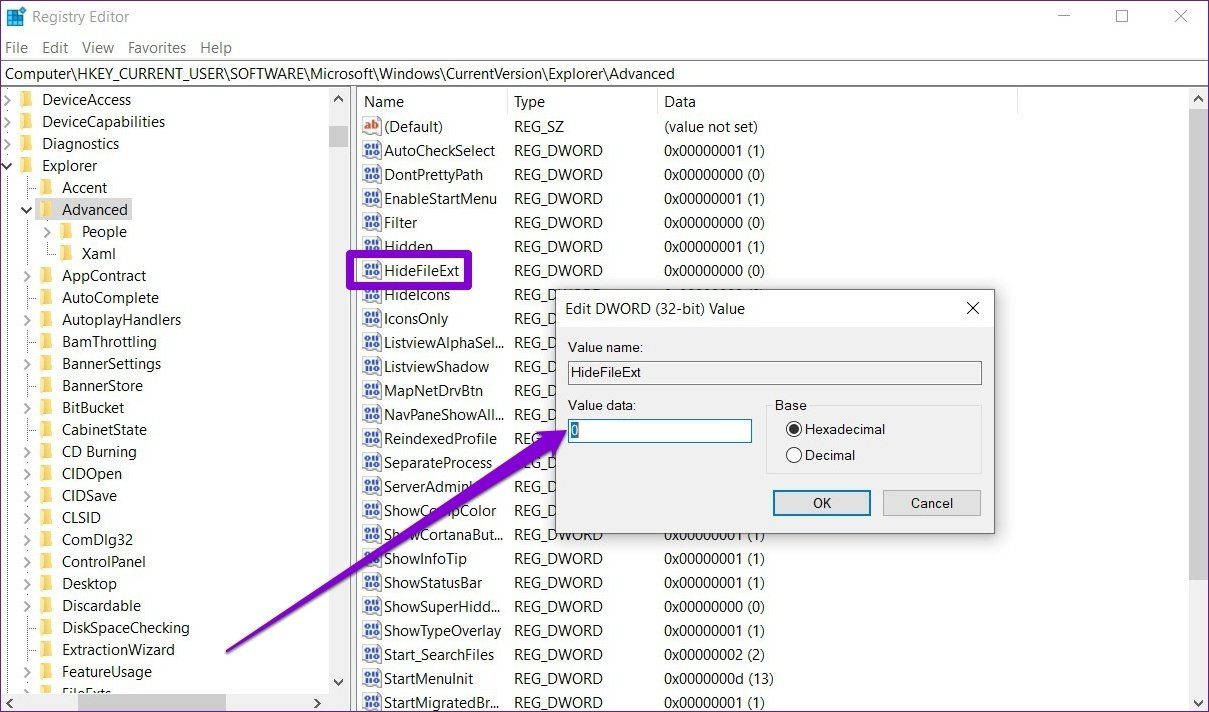The height and width of the screenshot is (712, 1209).
Task: Collapse the Advanced key in tree
Action: pos(27,210)
